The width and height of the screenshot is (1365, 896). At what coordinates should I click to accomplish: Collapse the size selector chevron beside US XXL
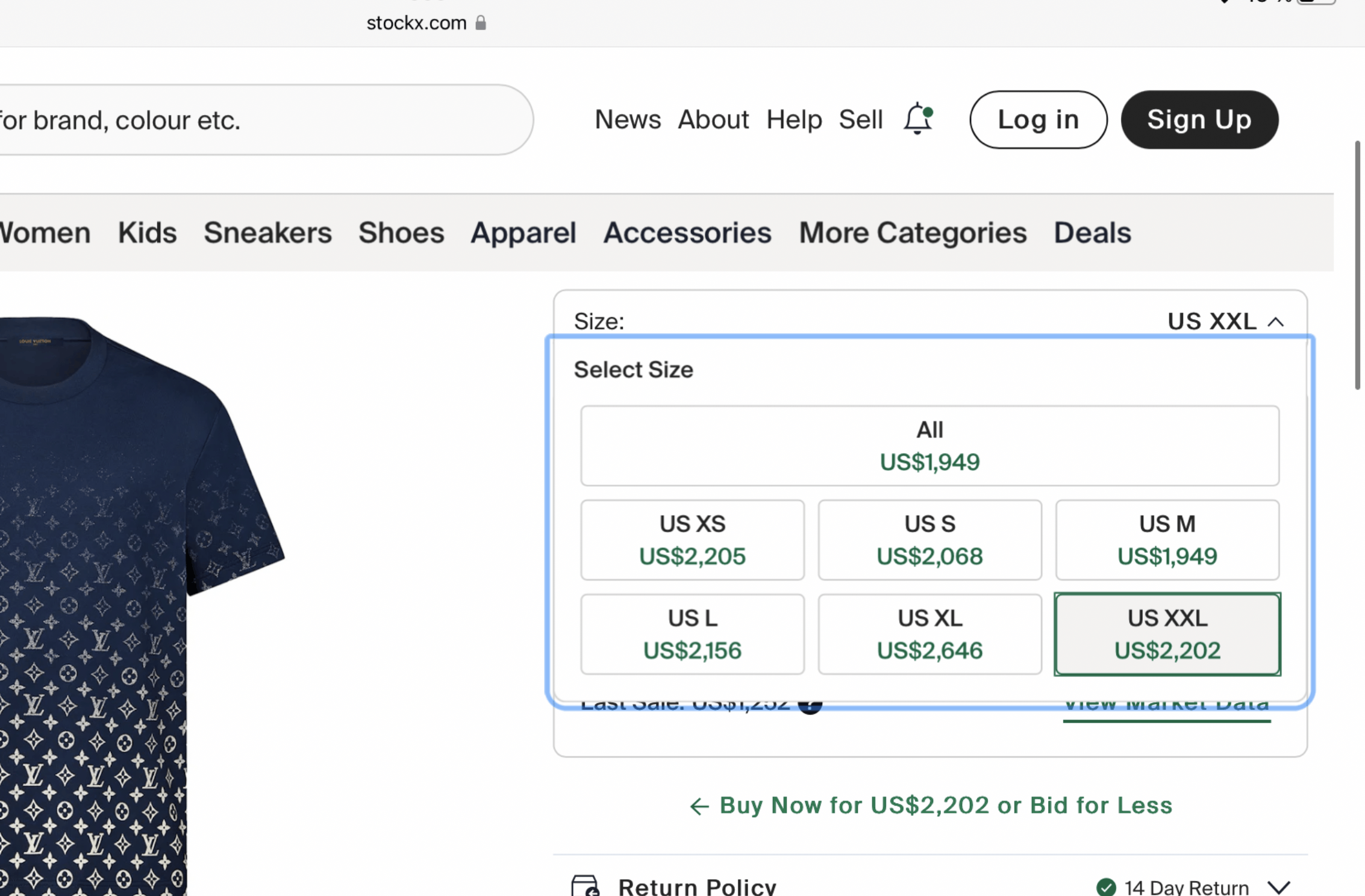(x=1275, y=322)
